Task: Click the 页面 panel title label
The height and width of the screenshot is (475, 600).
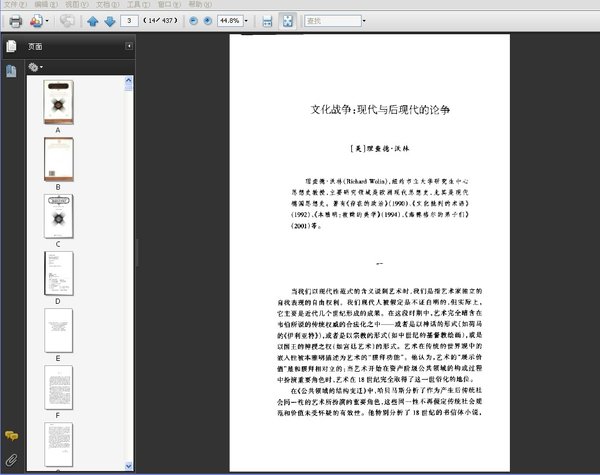Action: [x=35, y=46]
